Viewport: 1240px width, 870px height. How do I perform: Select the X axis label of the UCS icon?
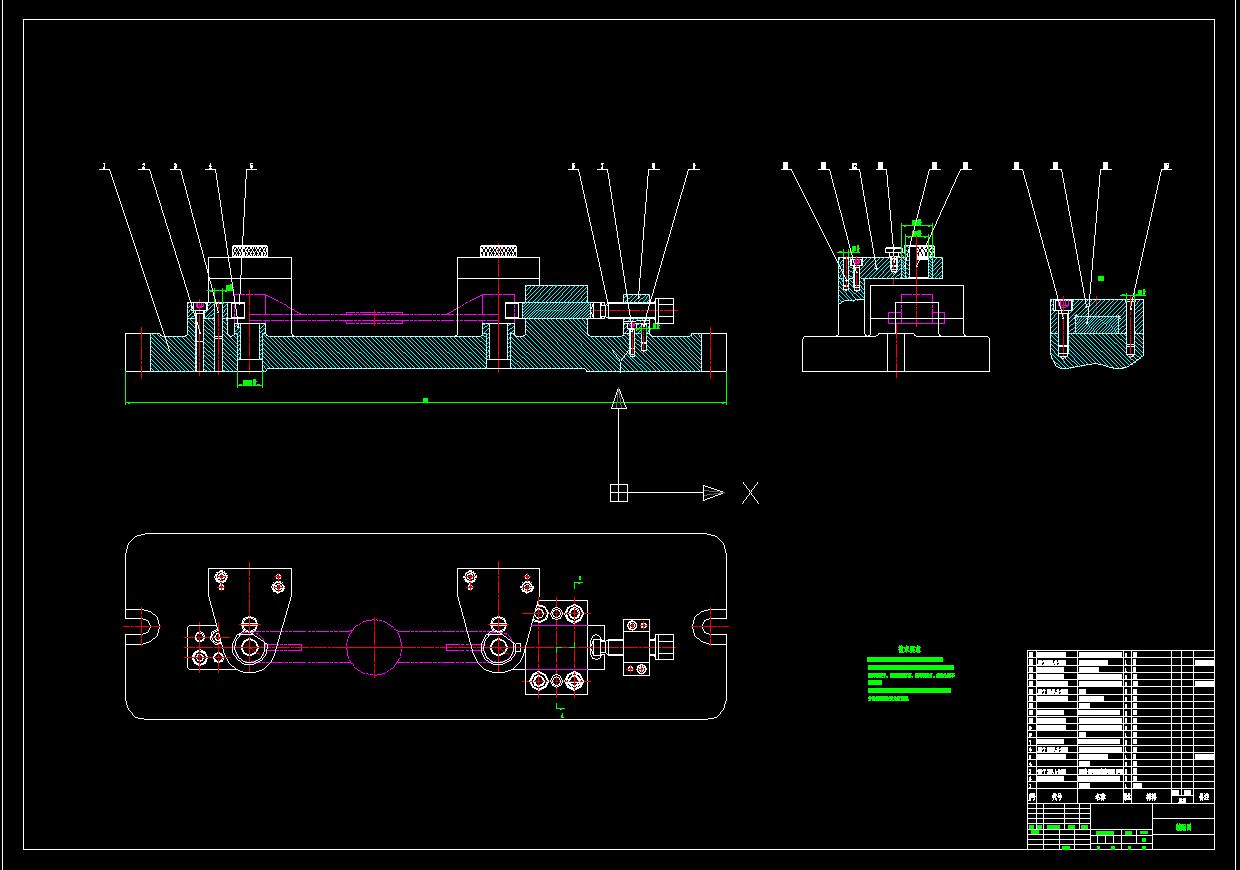(750, 492)
